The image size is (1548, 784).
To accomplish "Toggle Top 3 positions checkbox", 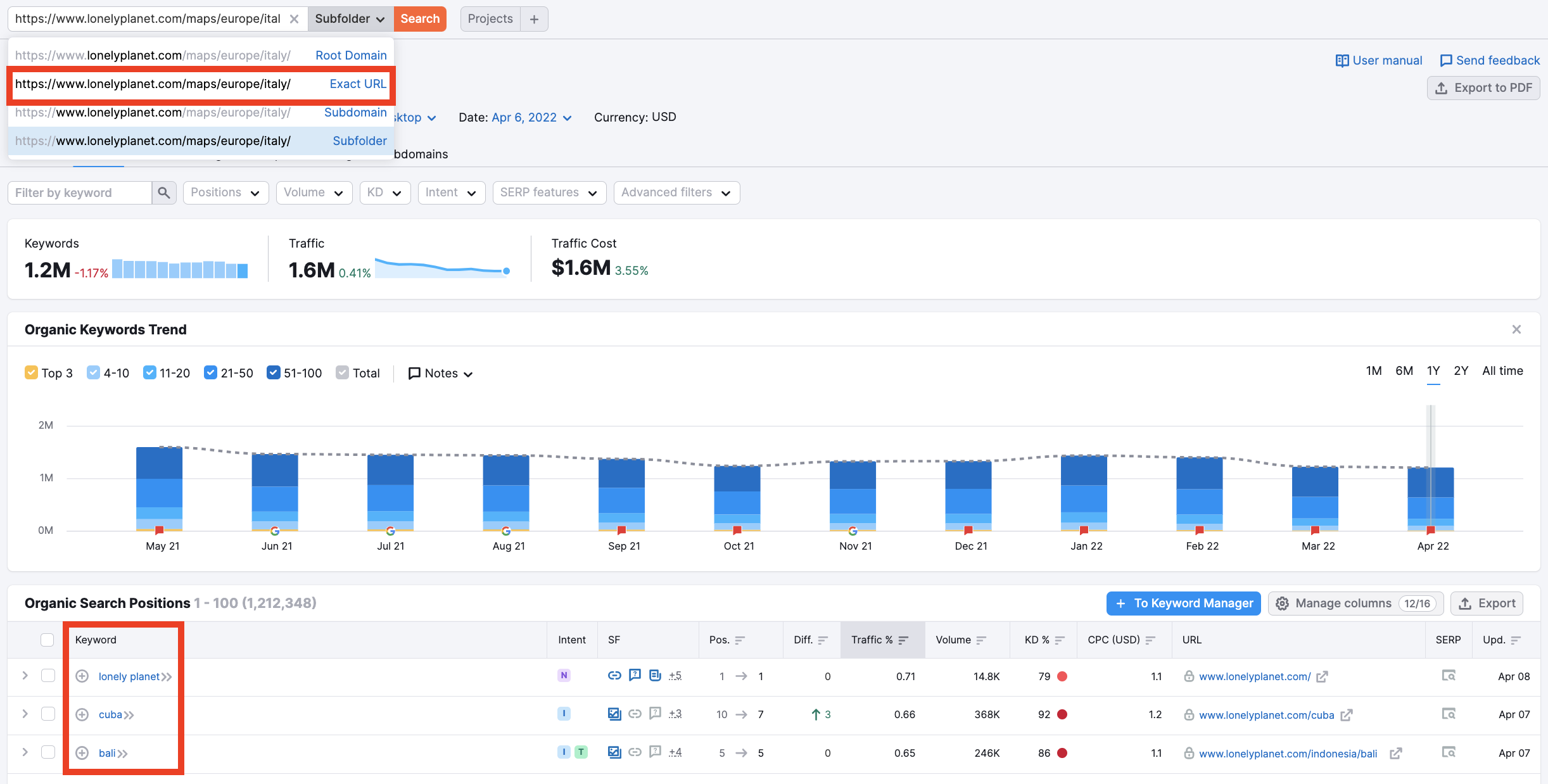I will pyautogui.click(x=31, y=372).
